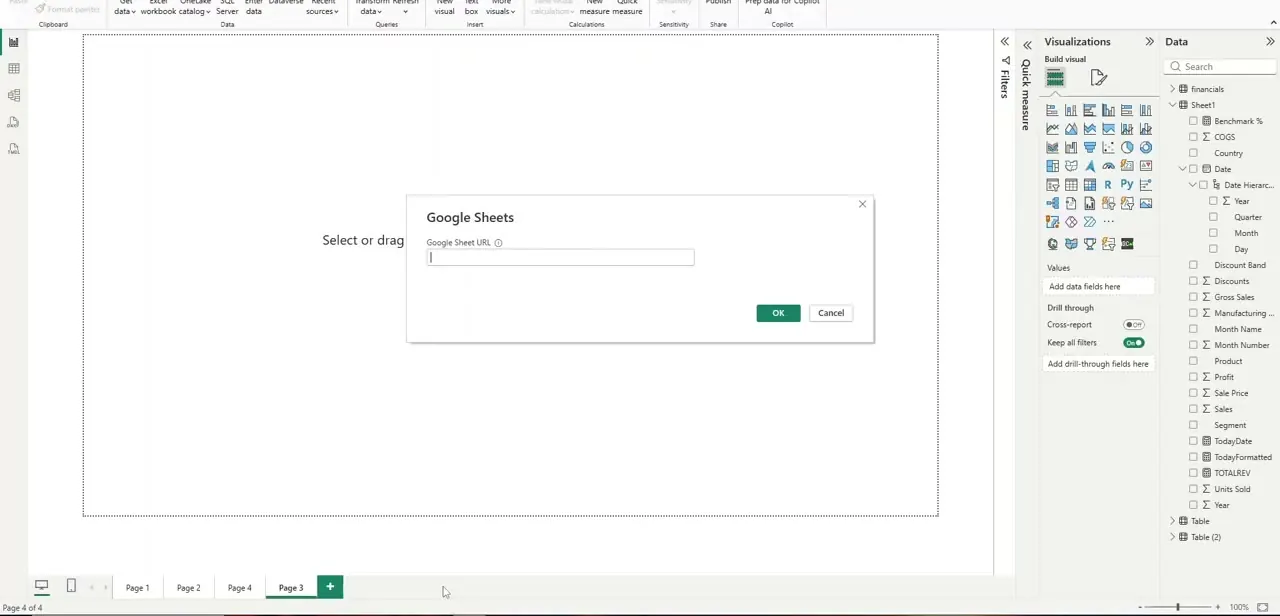Zoom out with the minus button

pos(1140,607)
